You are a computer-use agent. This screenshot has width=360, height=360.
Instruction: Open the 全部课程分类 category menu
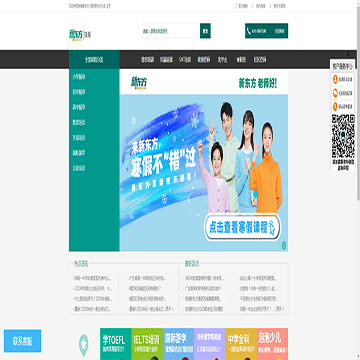(94, 60)
